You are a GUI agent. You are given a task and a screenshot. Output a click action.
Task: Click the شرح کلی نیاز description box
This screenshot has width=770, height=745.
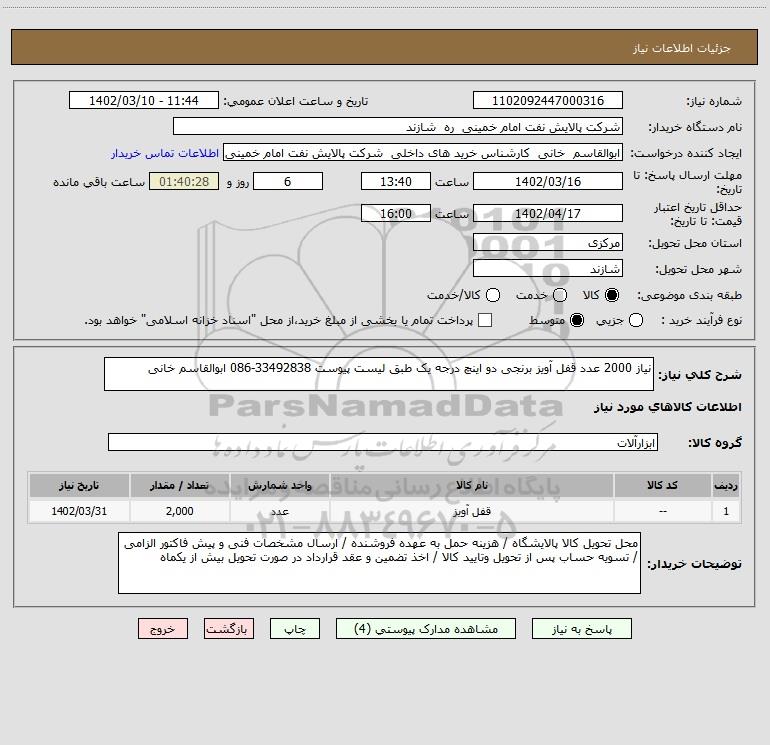(x=379, y=374)
